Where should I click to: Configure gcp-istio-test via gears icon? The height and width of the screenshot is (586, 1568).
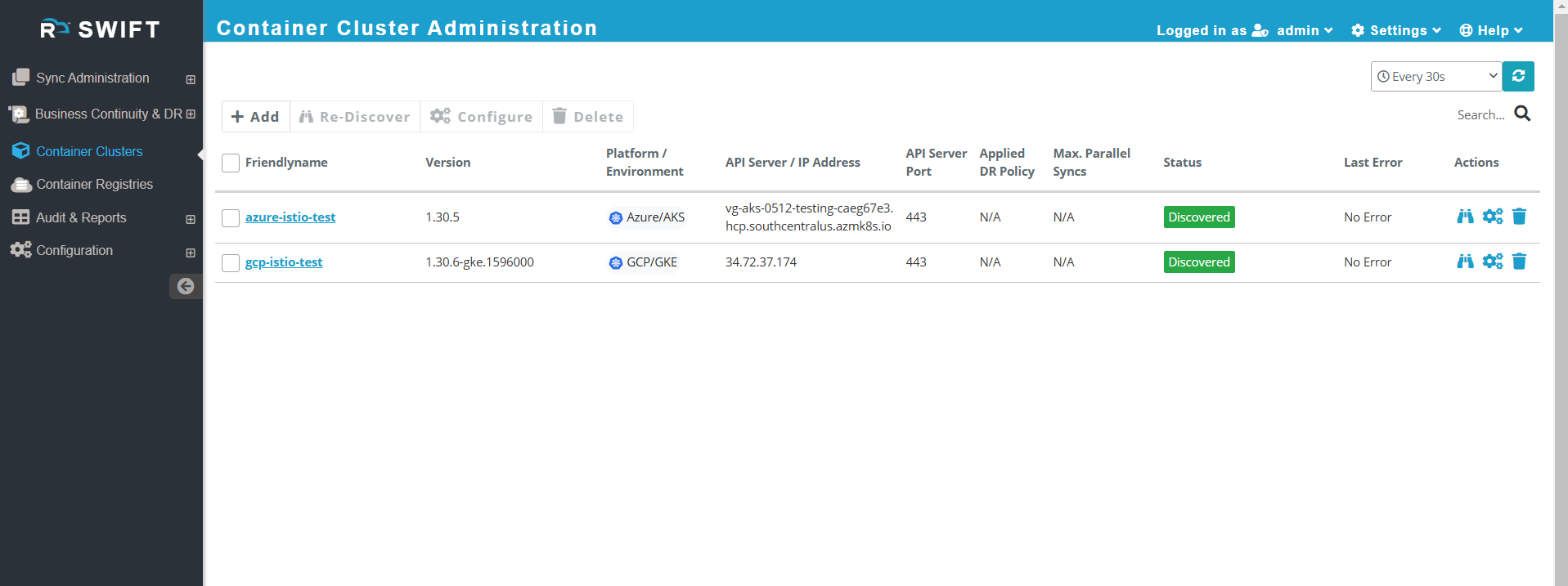click(x=1493, y=262)
